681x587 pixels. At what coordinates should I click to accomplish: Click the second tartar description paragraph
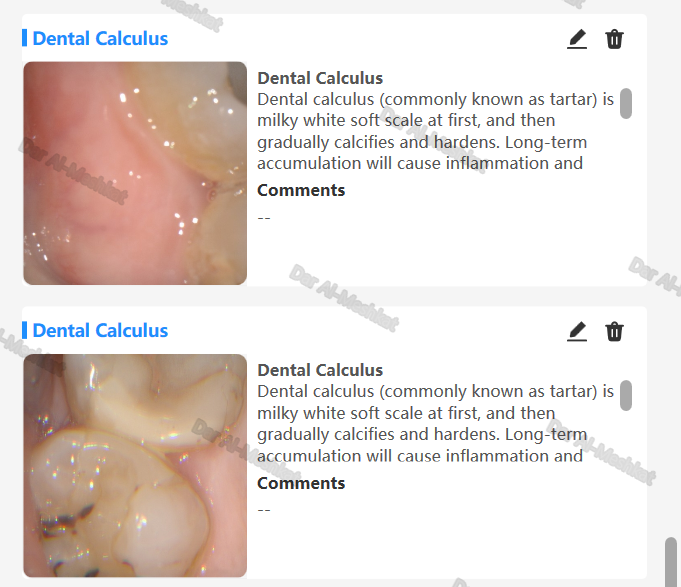pos(435,423)
